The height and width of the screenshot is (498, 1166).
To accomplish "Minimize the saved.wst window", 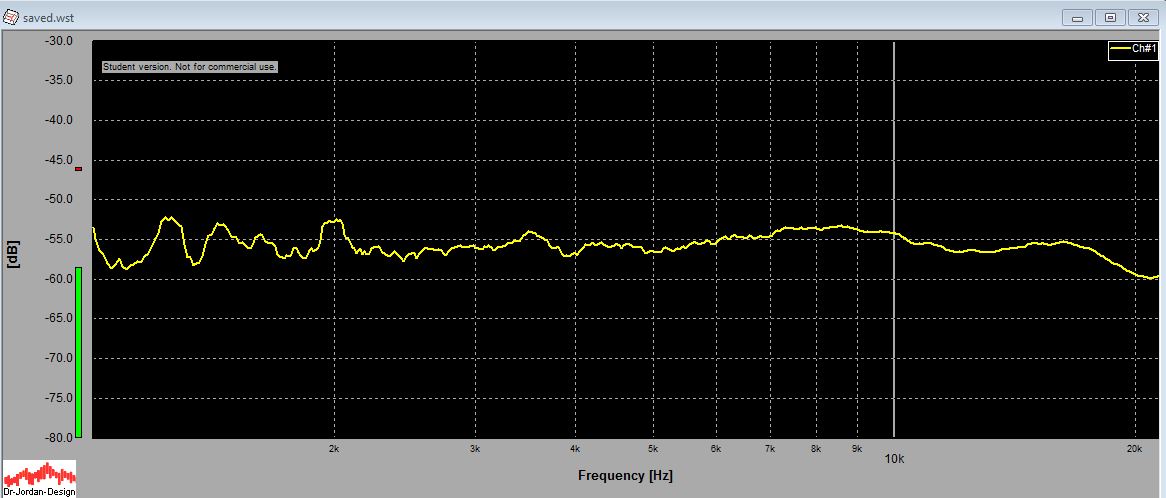I will pyautogui.click(x=1077, y=17).
